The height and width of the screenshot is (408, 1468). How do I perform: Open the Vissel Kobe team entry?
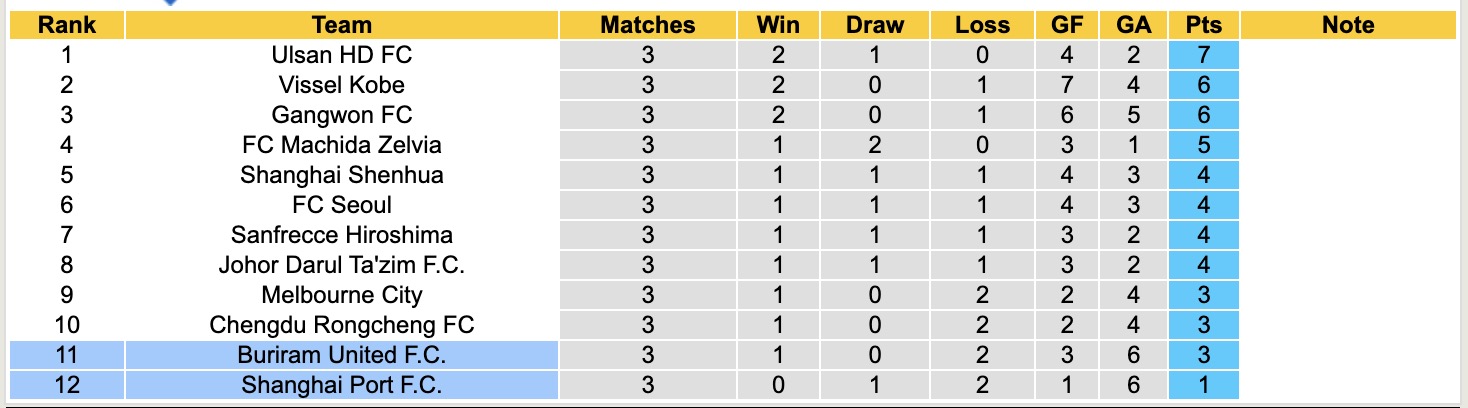coord(341,85)
